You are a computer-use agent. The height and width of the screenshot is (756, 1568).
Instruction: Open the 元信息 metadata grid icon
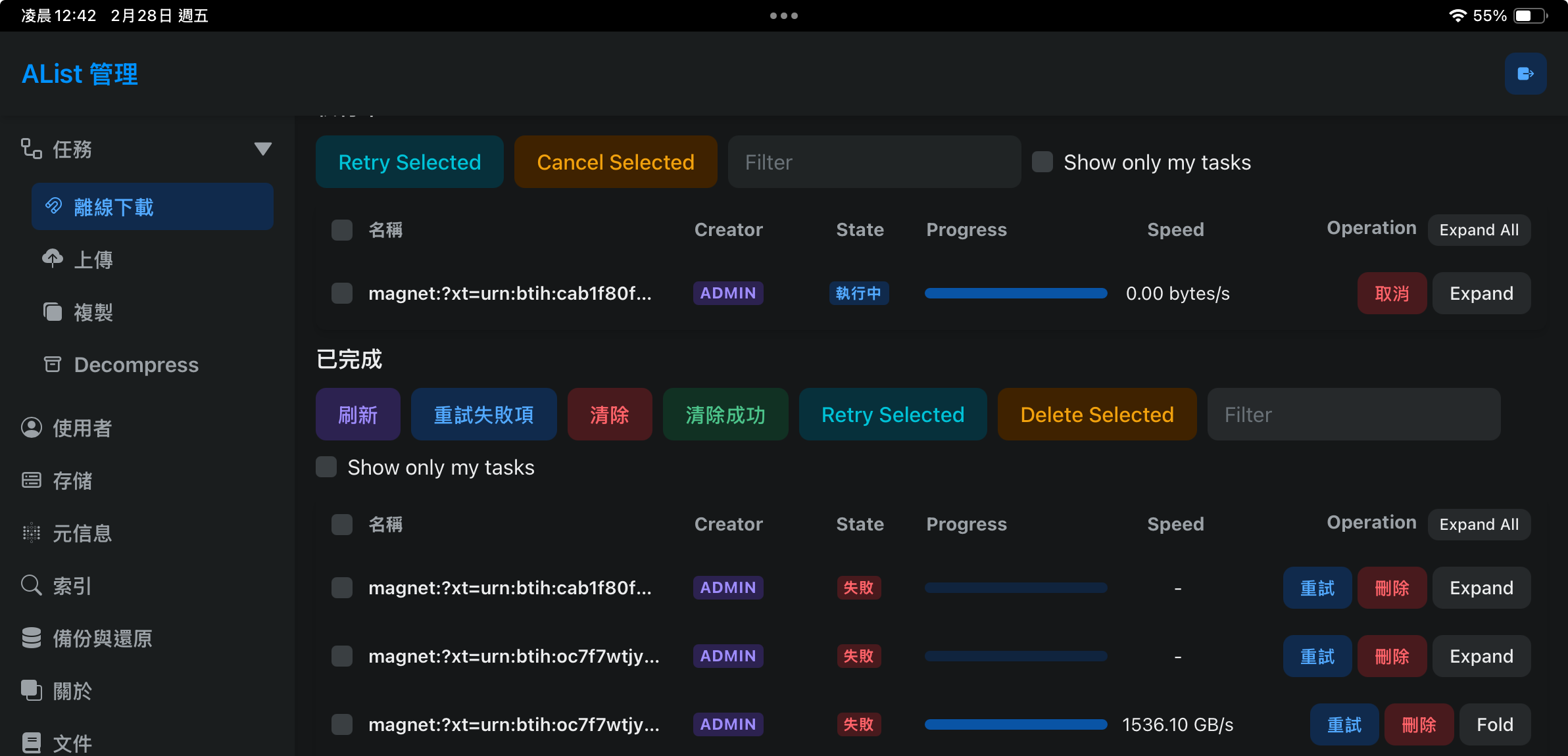32,533
